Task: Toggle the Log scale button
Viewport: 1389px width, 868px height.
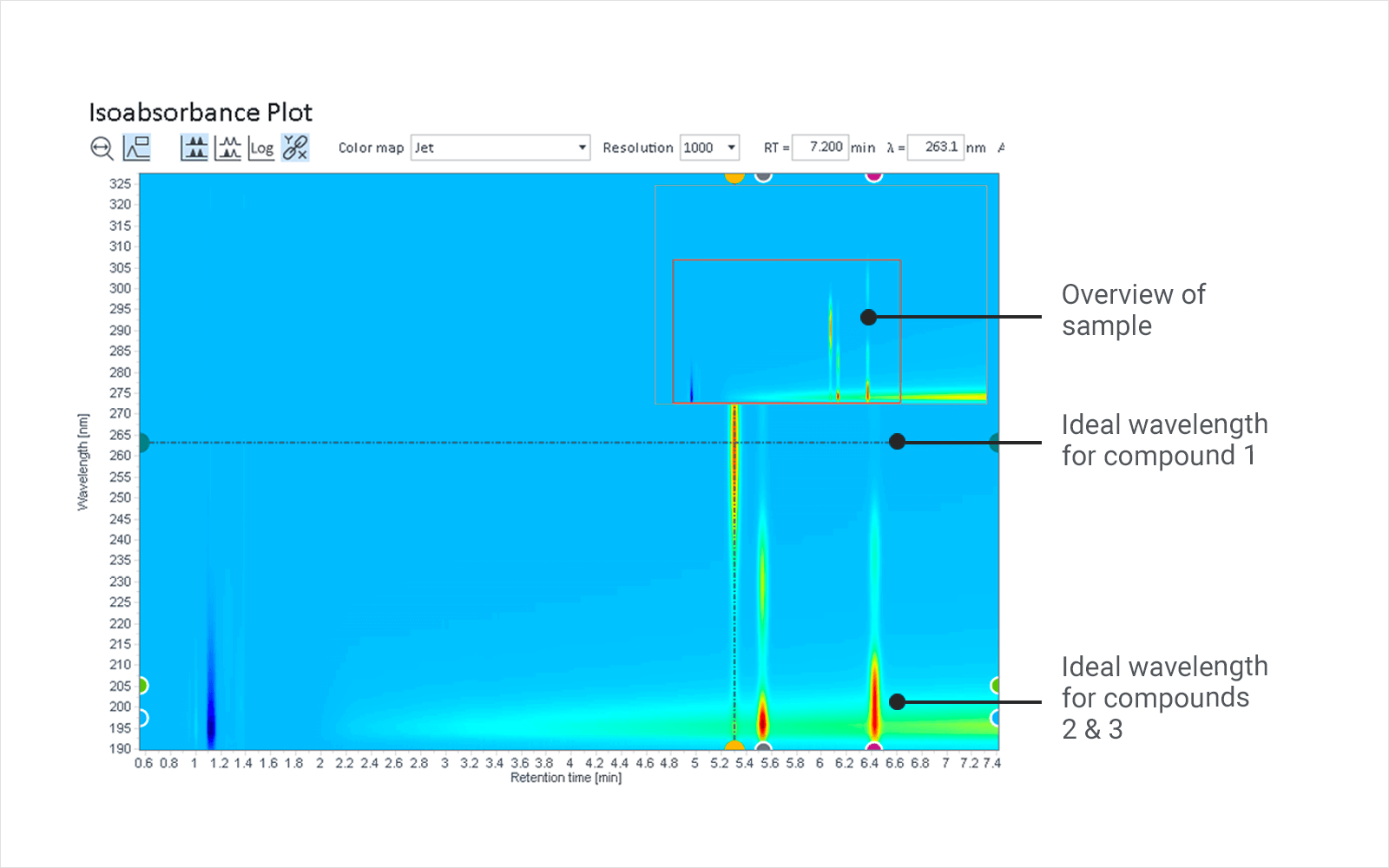Action: pyautogui.click(x=261, y=148)
